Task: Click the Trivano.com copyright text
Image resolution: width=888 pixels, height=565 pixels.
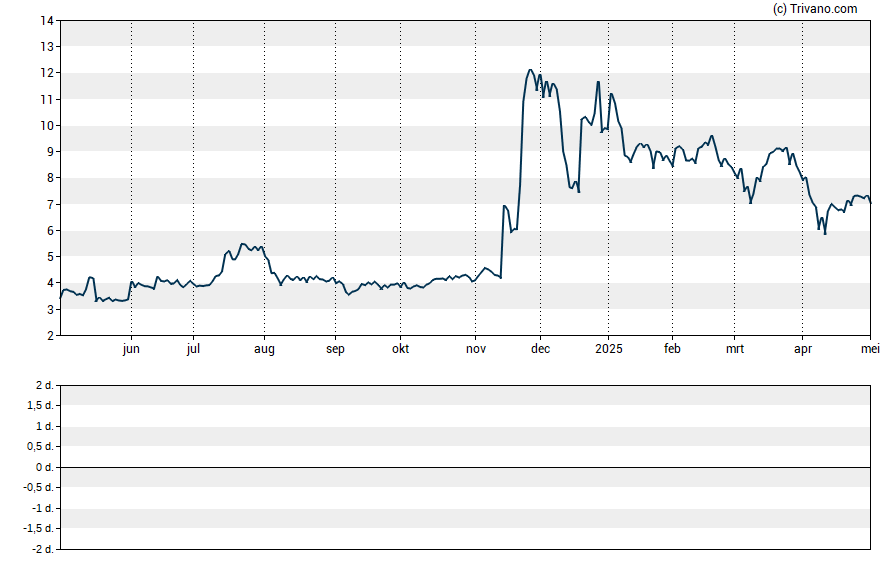Action: [815, 8]
